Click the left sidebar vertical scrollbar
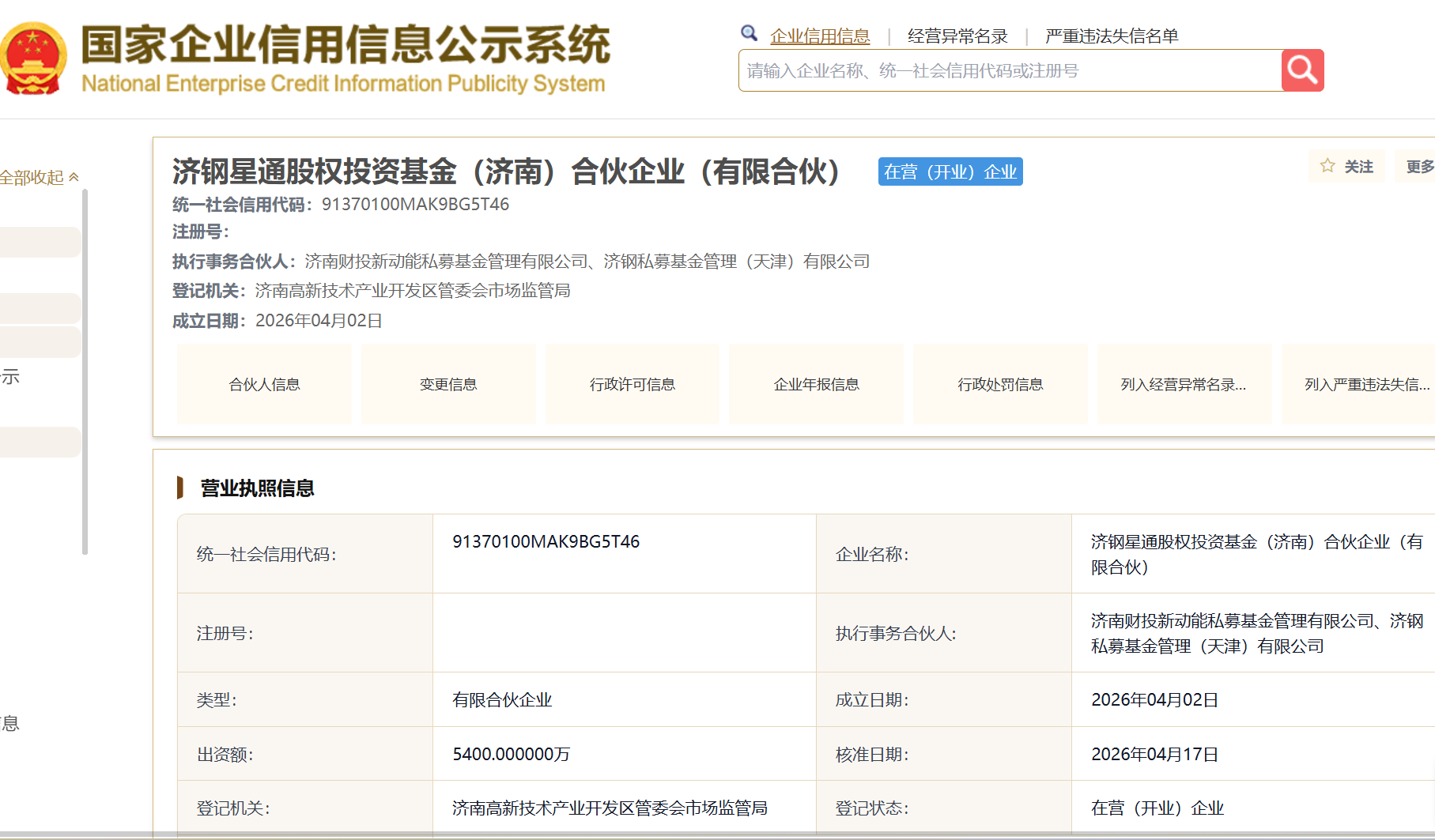1435x840 pixels. (85, 371)
